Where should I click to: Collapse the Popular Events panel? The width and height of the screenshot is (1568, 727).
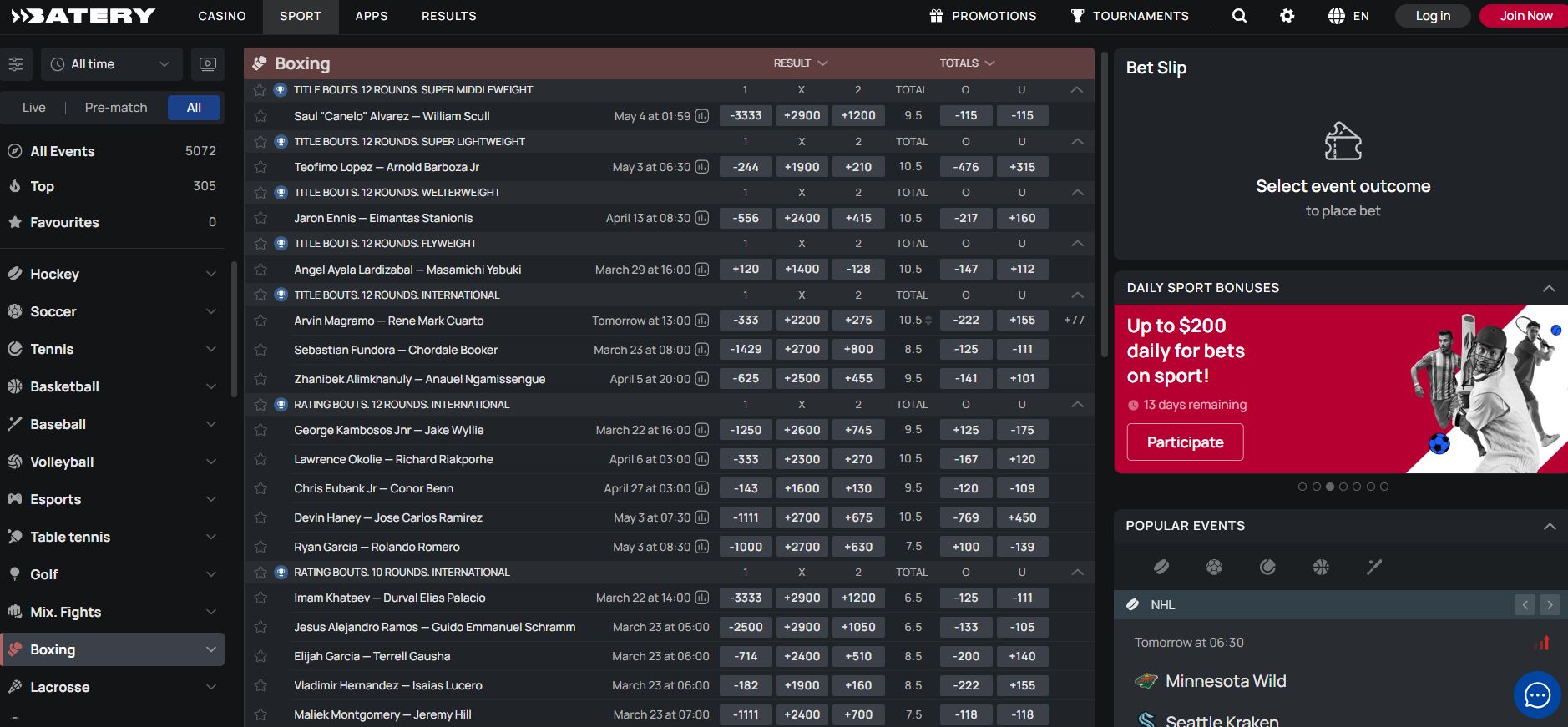pos(1549,526)
